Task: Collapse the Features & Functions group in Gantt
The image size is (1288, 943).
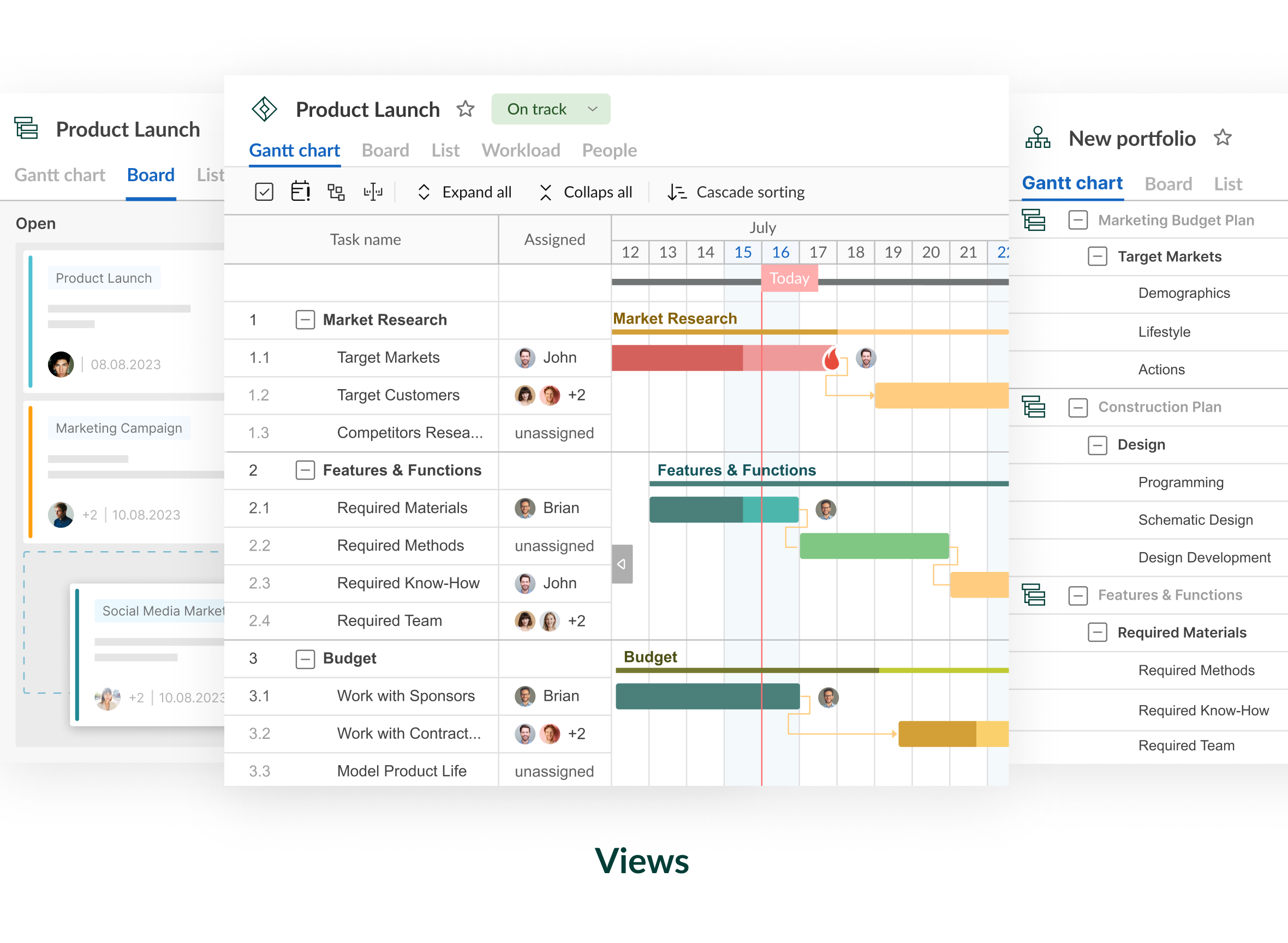Action: tap(305, 470)
